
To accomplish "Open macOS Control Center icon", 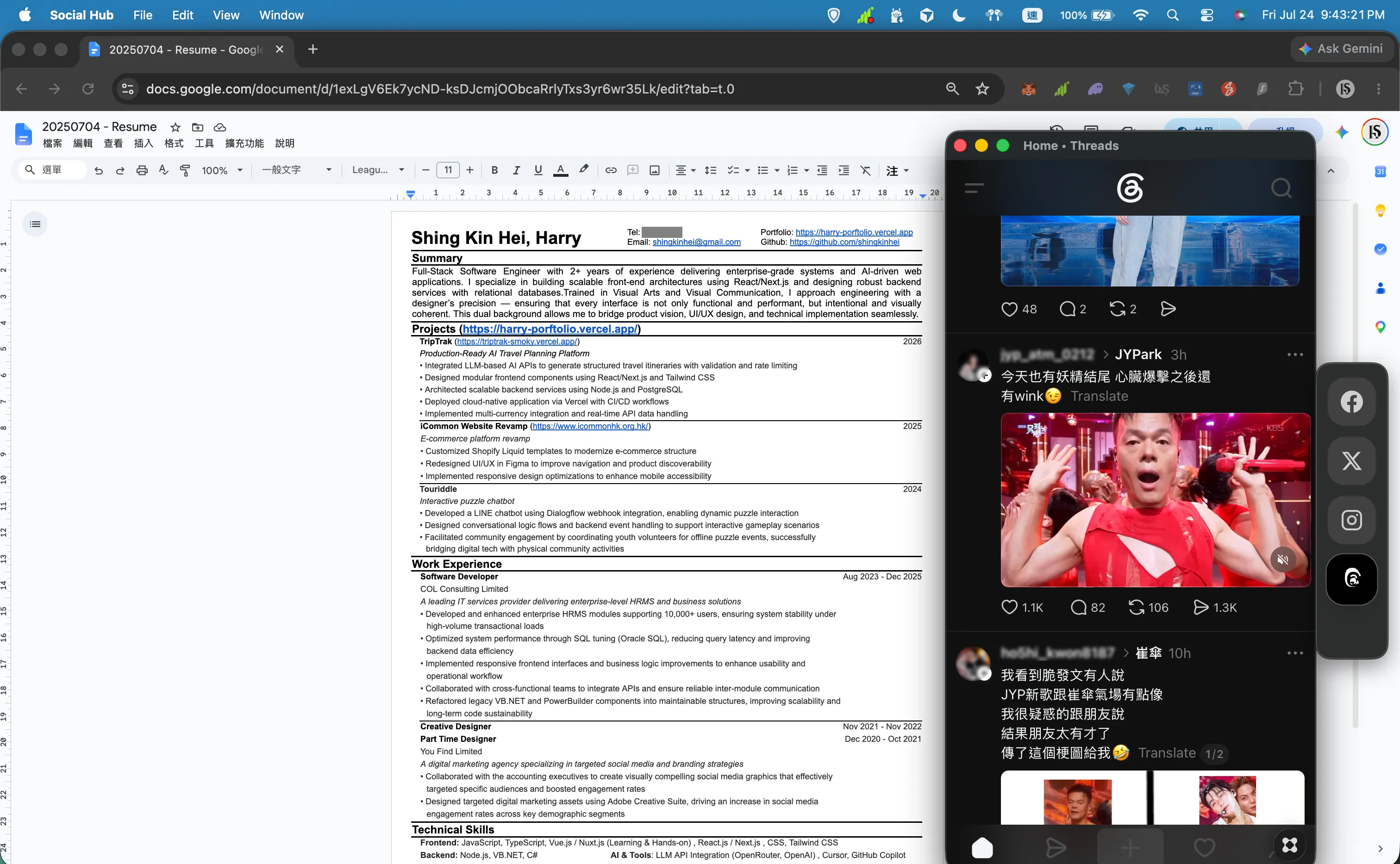I will [x=1206, y=15].
